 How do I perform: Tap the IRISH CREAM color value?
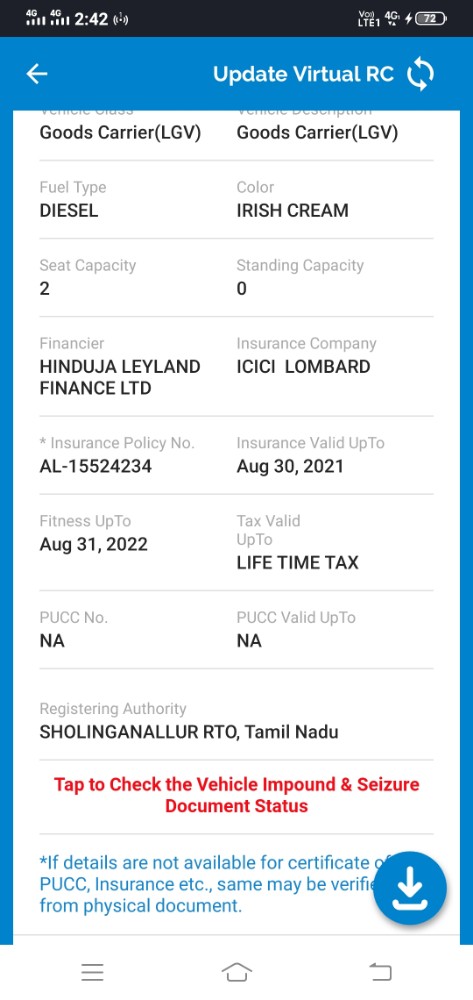coord(293,211)
